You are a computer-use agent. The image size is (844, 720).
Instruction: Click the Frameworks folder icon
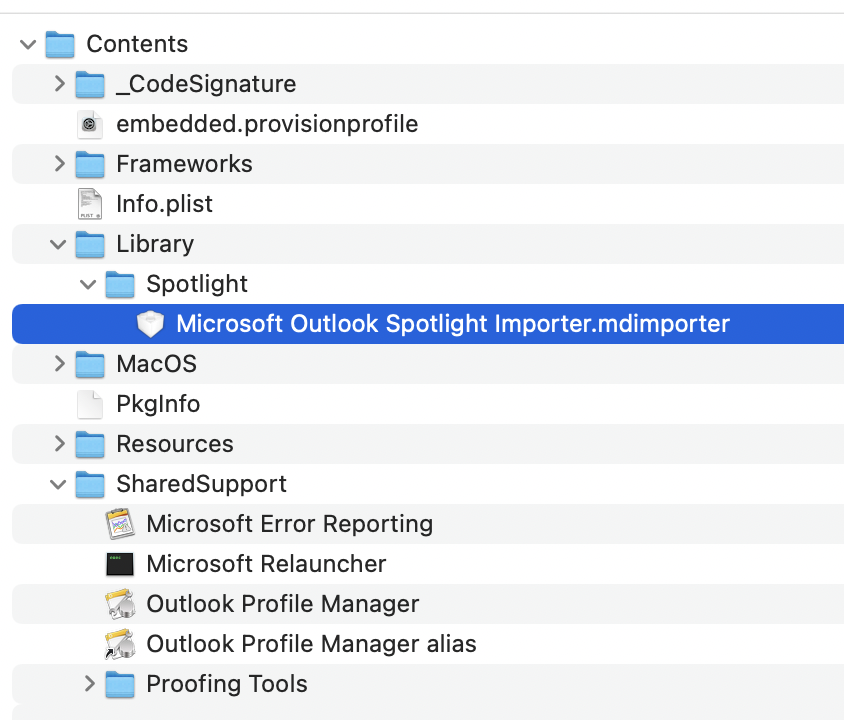pyautogui.click(x=90, y=164)
